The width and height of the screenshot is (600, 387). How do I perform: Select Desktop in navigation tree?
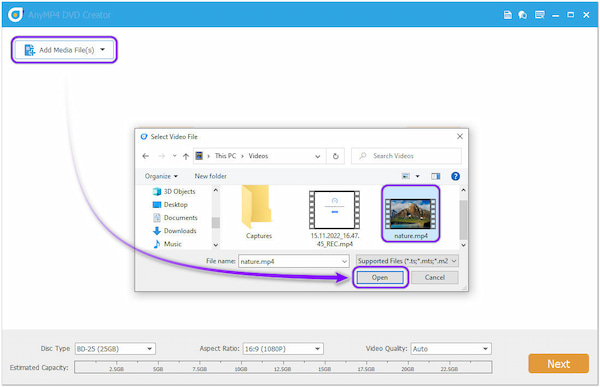[170, 205]
